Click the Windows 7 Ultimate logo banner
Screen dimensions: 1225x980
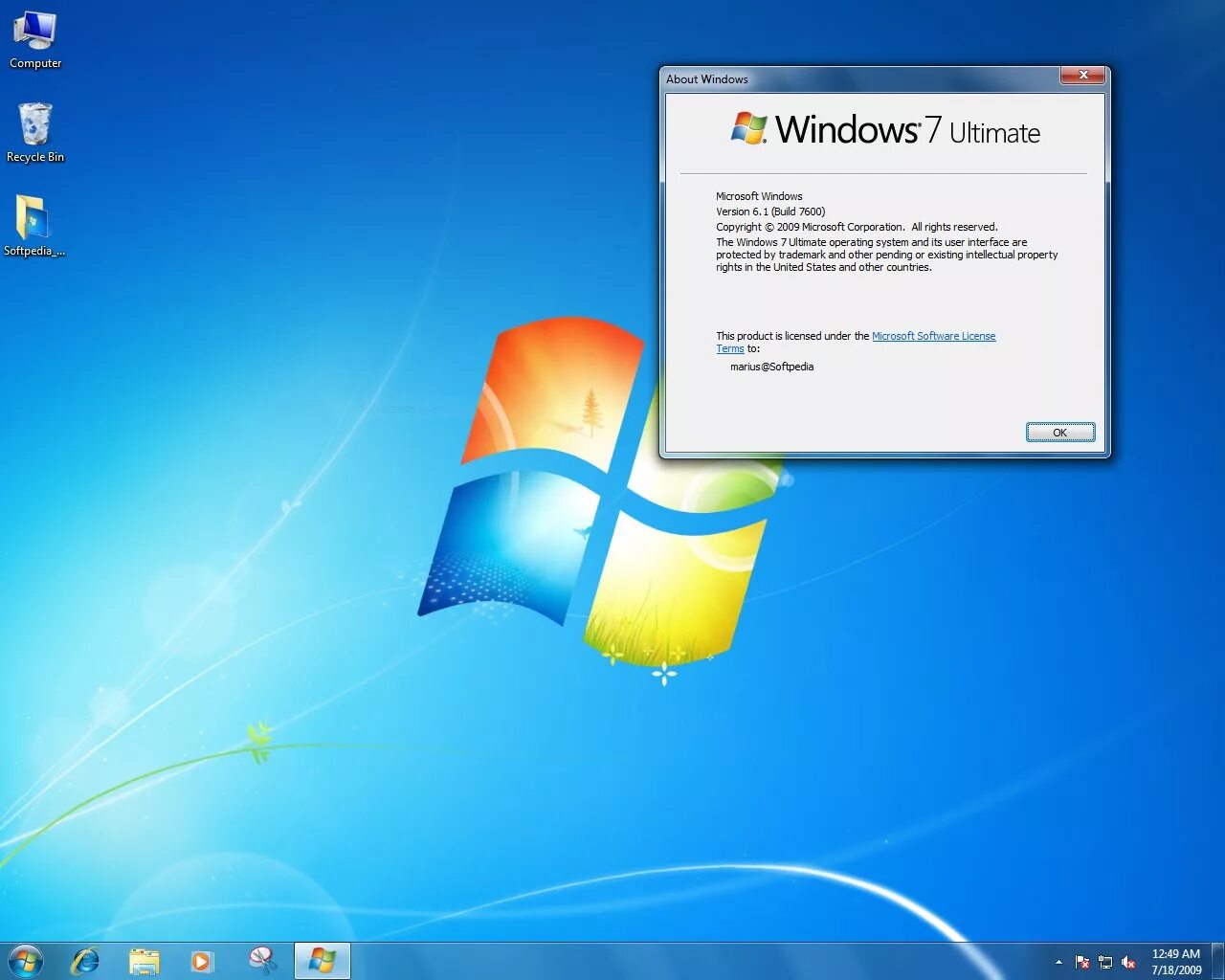point(885,129)
